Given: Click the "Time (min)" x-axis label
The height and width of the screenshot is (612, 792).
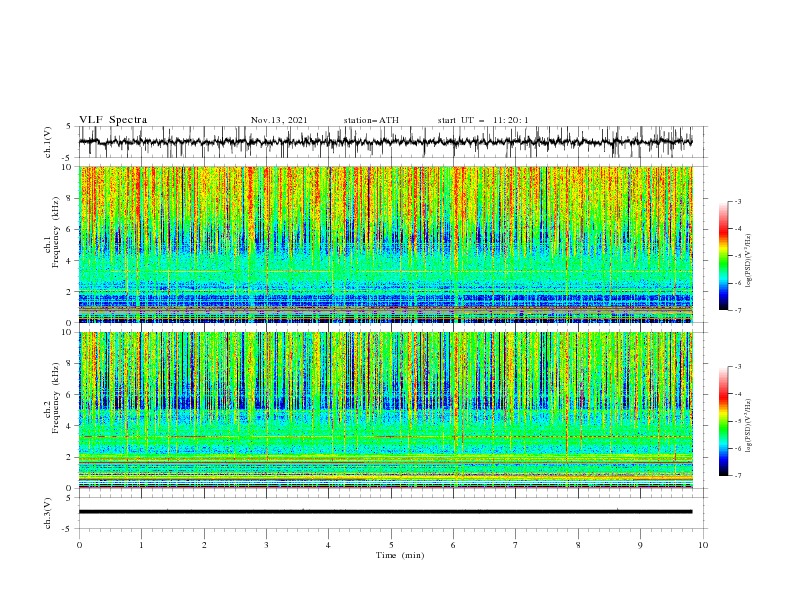Looking at the screenshot, I should coord(400,555).
